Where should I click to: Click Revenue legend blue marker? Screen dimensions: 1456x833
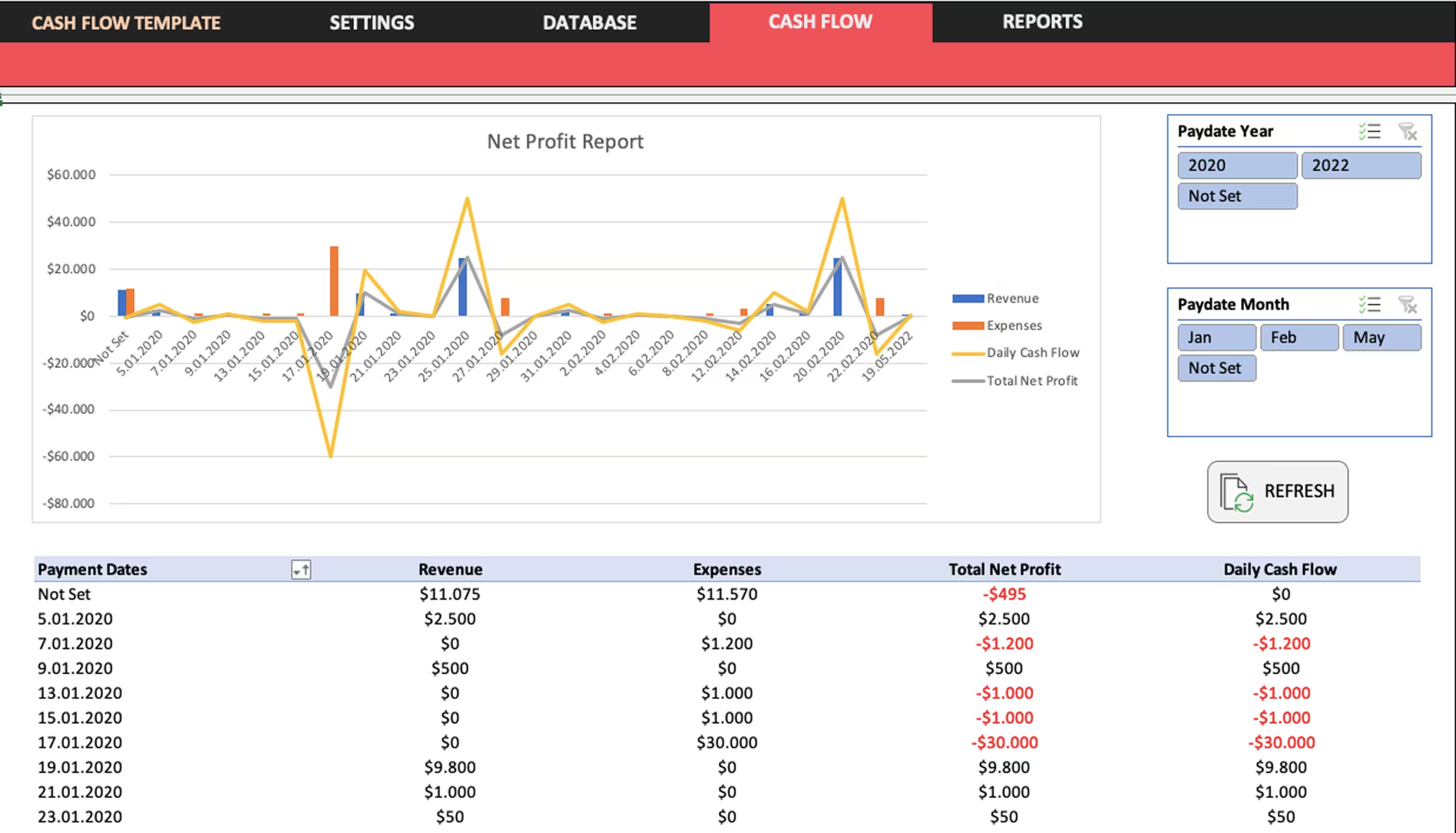(x=967, y=299)
